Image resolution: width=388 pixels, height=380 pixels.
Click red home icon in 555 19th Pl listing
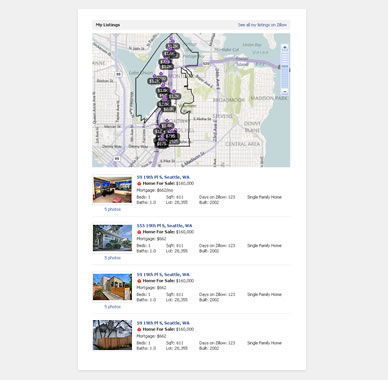coord(139,232)
